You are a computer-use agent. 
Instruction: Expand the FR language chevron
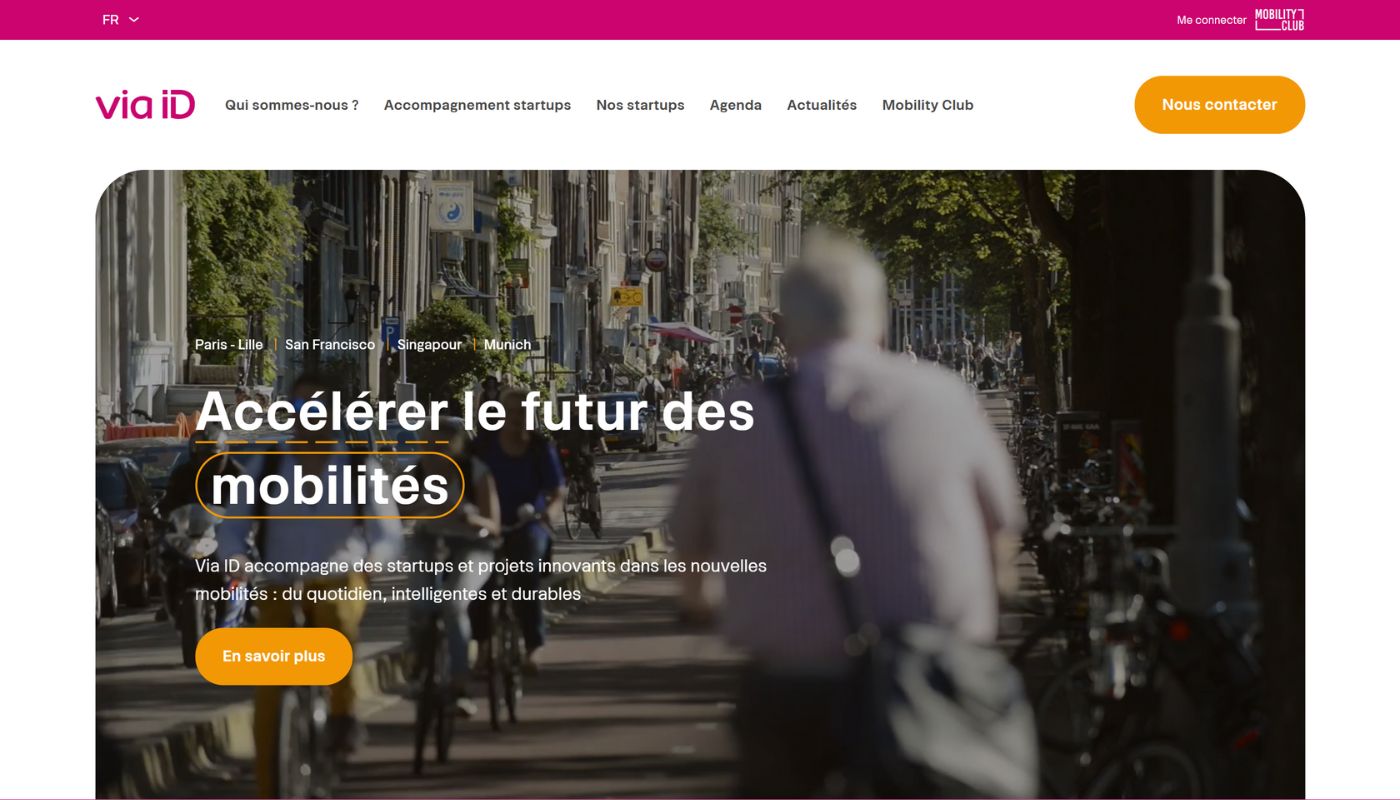click(x=134, y=19)
